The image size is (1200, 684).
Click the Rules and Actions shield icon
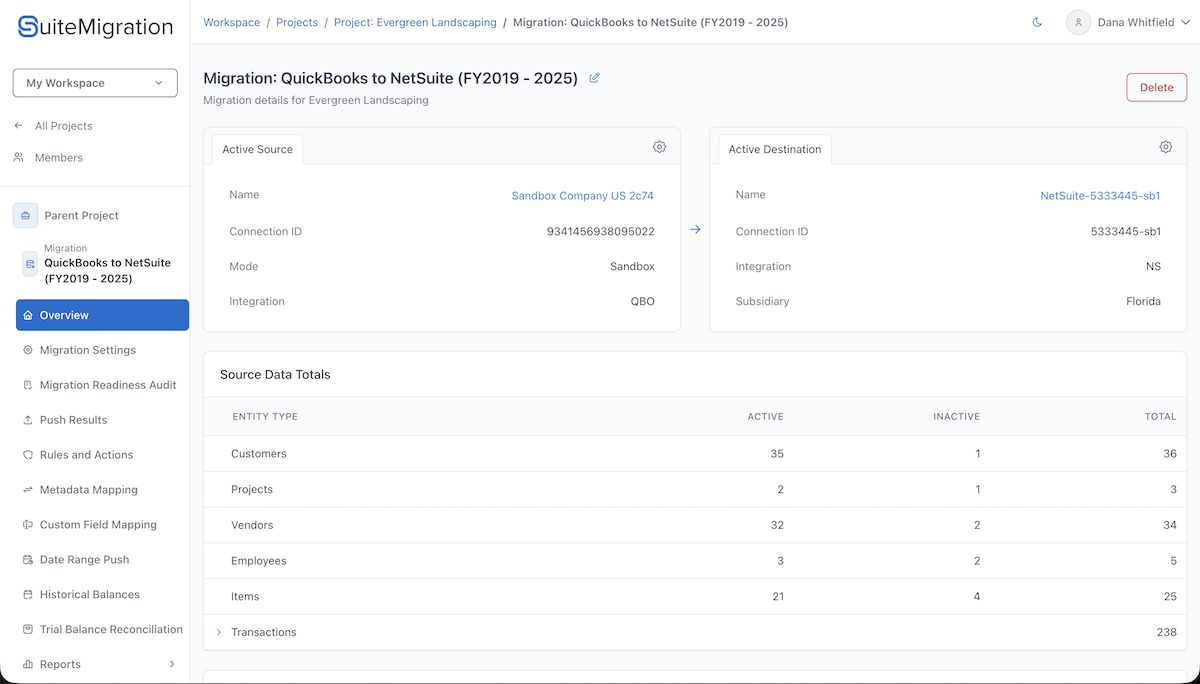tap(28, 455)
